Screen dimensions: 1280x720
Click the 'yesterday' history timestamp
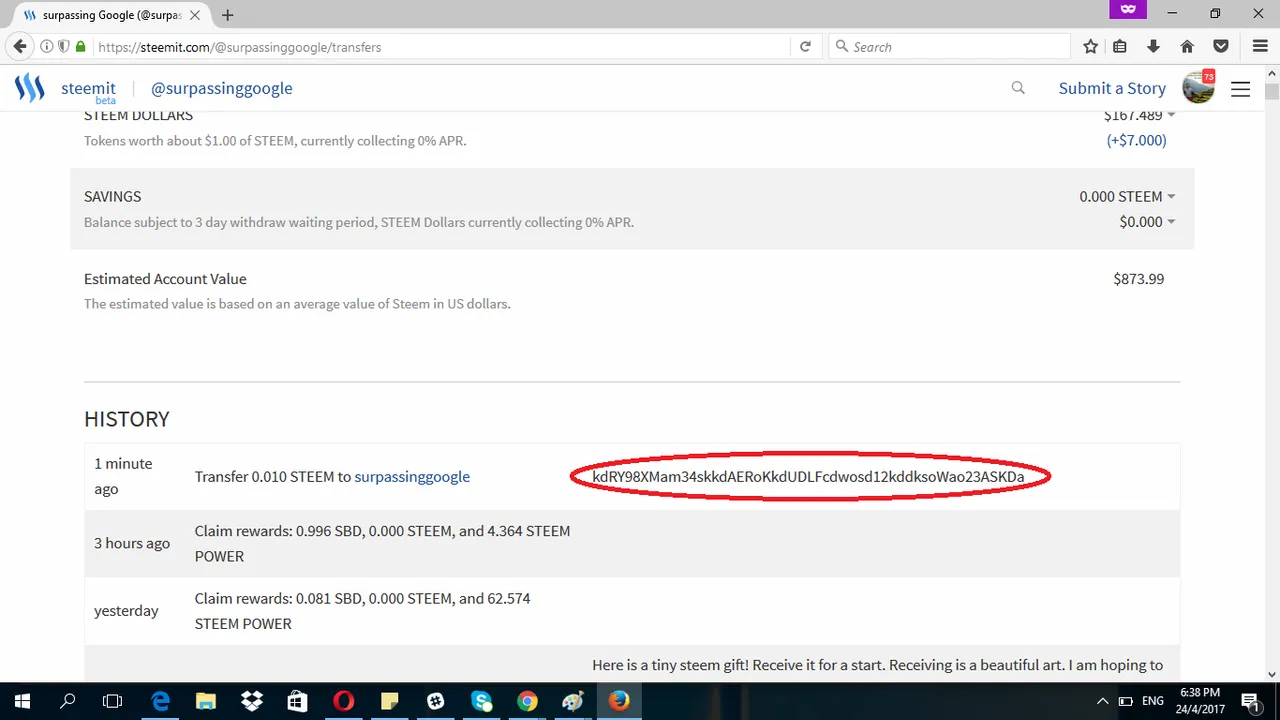point(126,610)
